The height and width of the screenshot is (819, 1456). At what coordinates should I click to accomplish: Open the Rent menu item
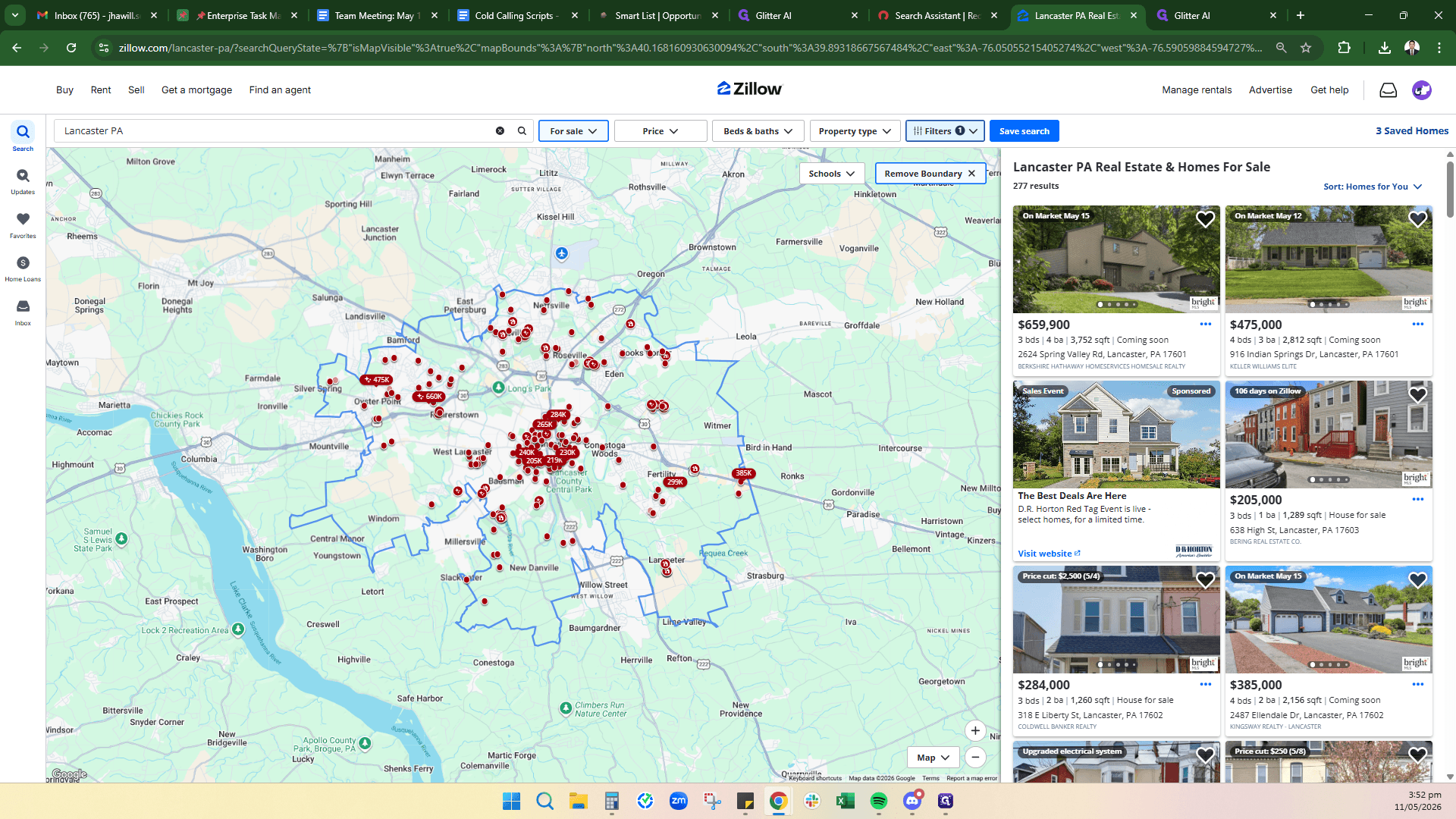(101, 90)
